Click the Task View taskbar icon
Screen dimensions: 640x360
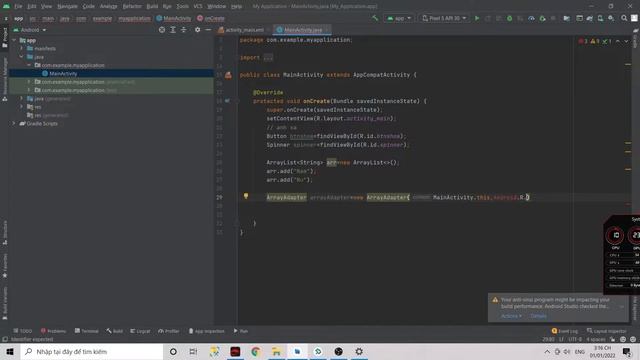click(193, 351)
